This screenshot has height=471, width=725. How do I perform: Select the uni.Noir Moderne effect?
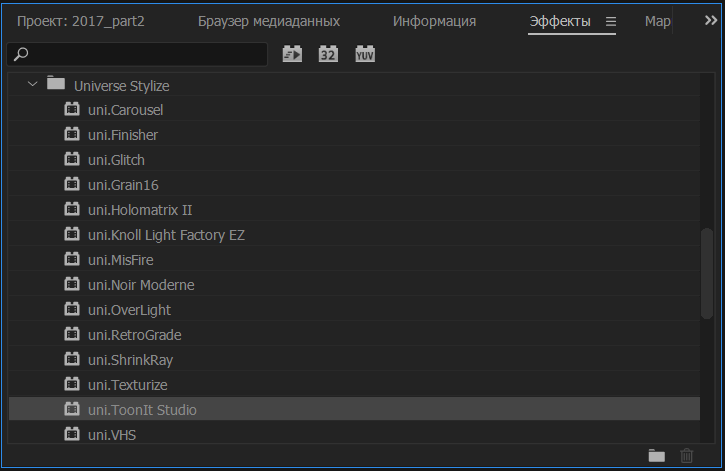(x=141, y=285)
